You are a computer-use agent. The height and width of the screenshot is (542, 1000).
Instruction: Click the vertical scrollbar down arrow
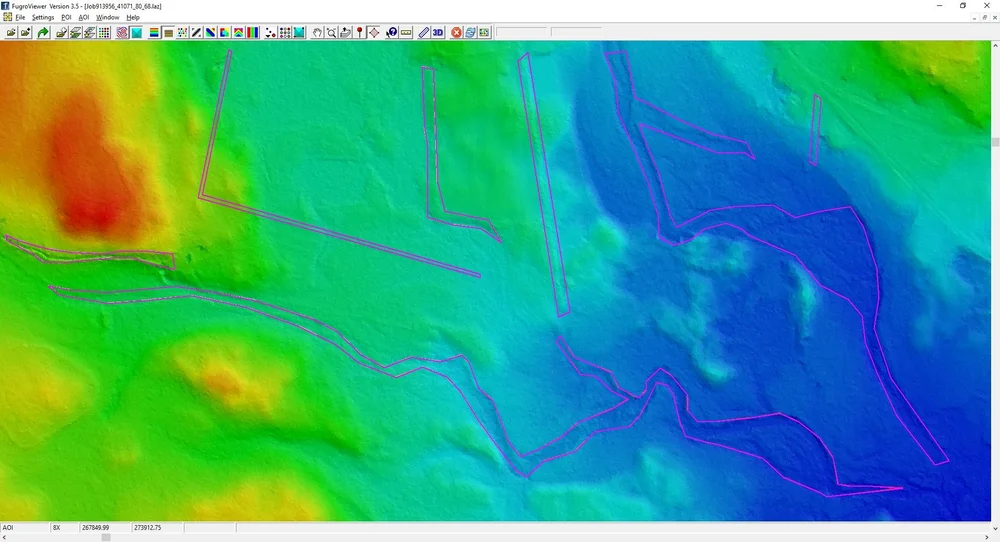click(x=995, y=527)
